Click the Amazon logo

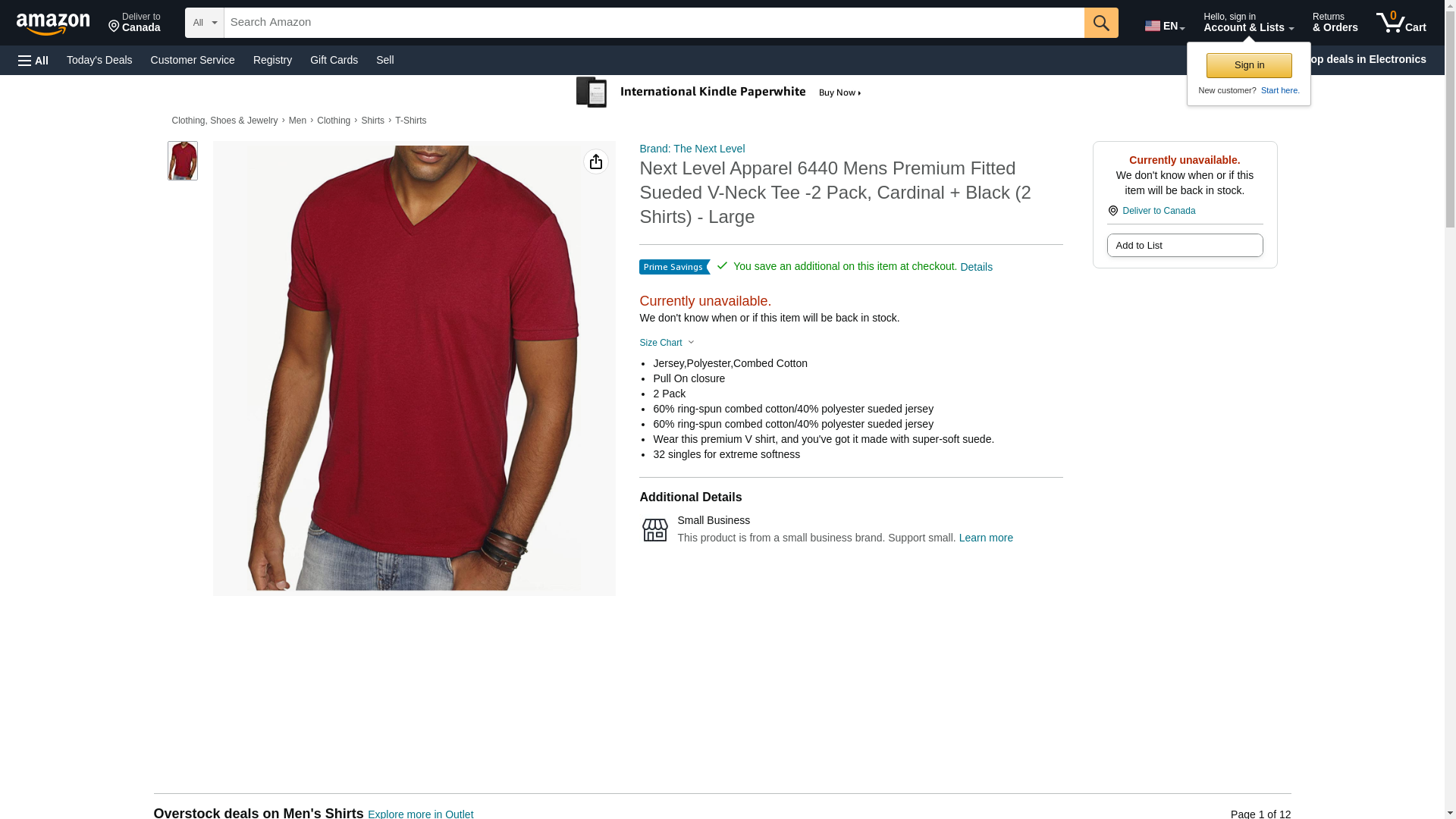53,24
